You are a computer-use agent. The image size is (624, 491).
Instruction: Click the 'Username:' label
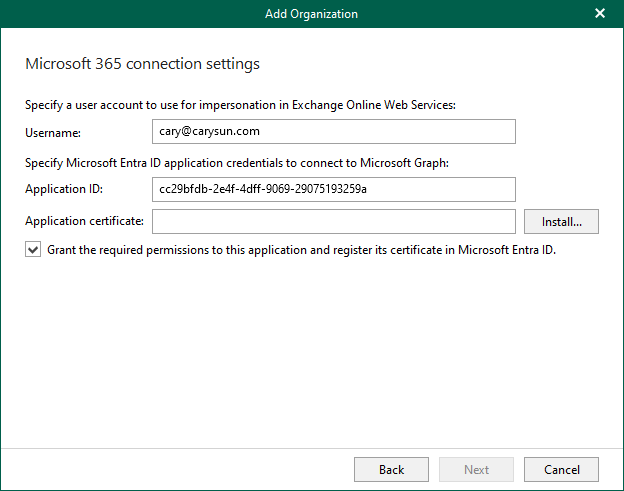pos(53,132)
